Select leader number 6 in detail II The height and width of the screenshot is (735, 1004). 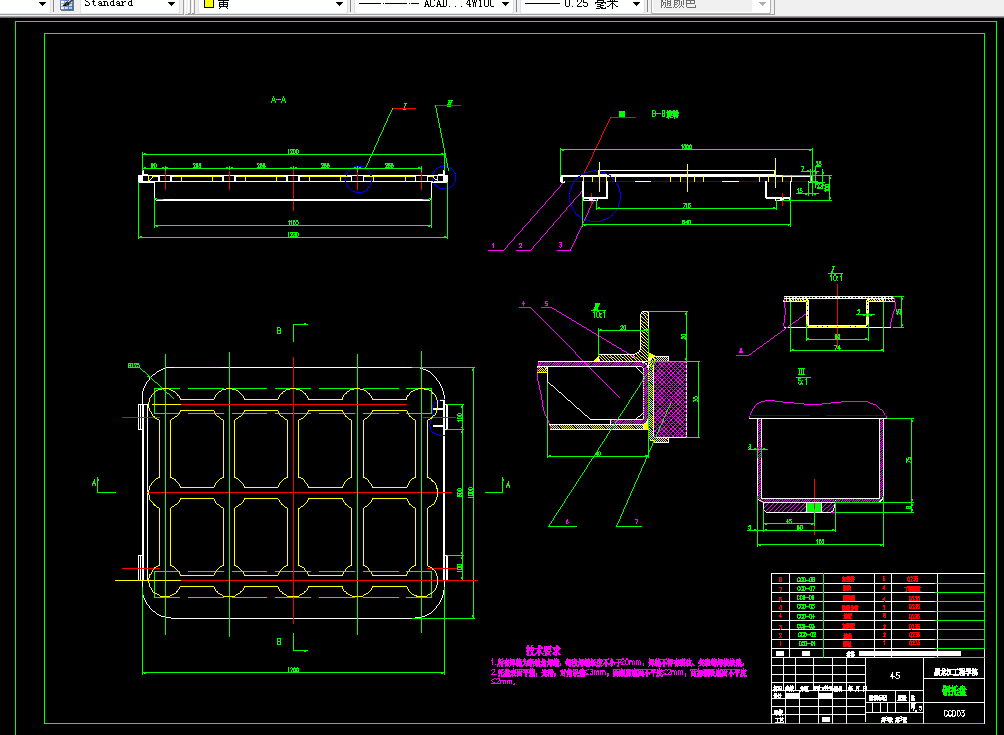[x=567, y=522]
